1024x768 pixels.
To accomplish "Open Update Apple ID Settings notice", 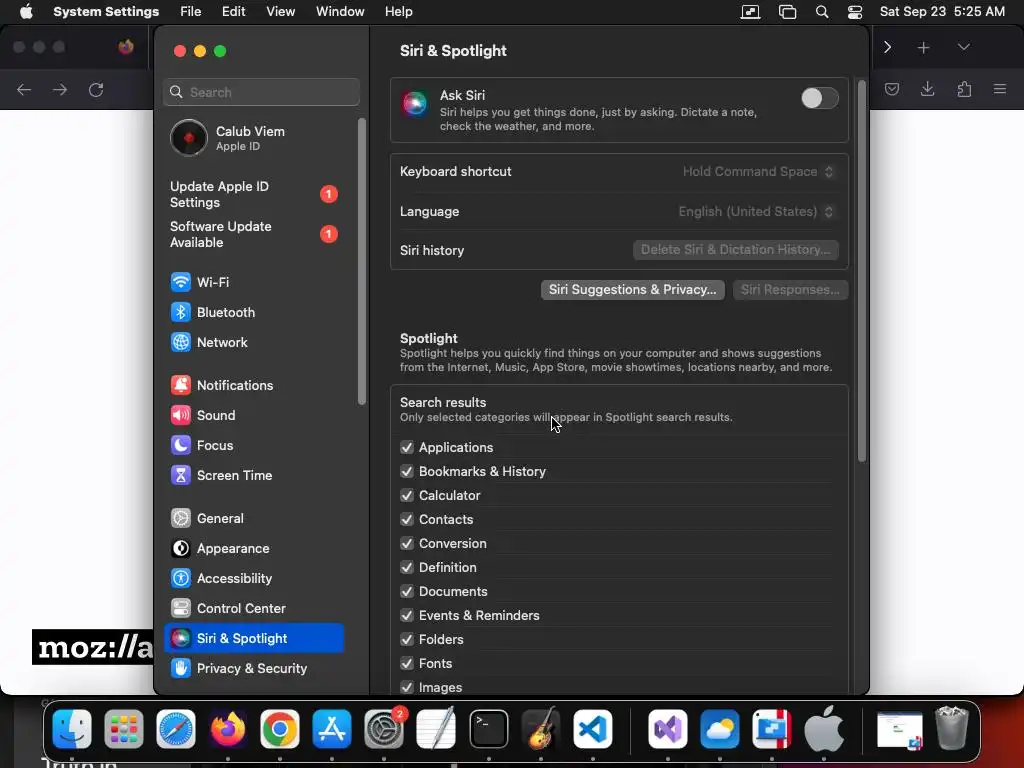I will [x=253, y=195].
